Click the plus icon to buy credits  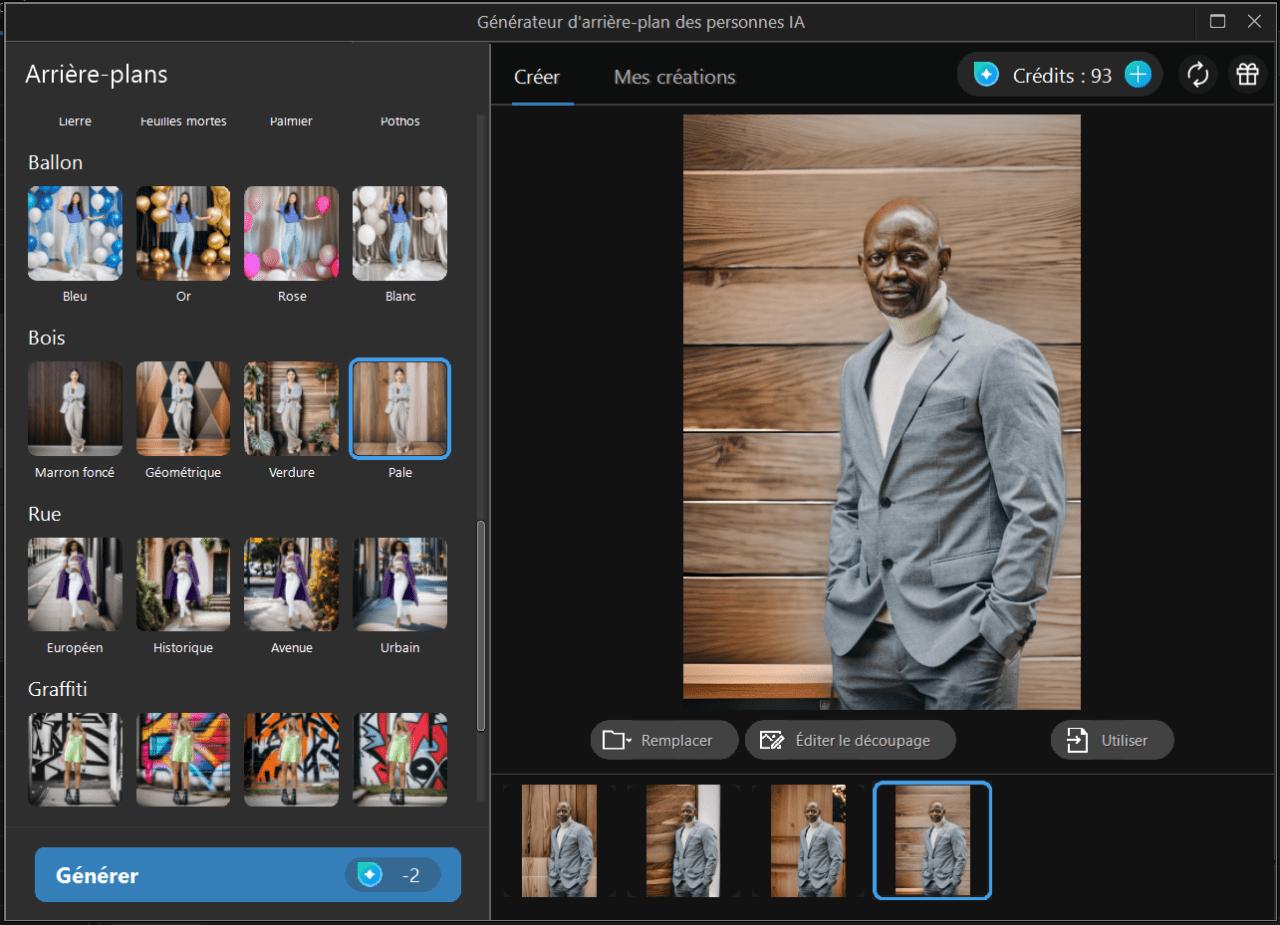tap(1136, 74)
